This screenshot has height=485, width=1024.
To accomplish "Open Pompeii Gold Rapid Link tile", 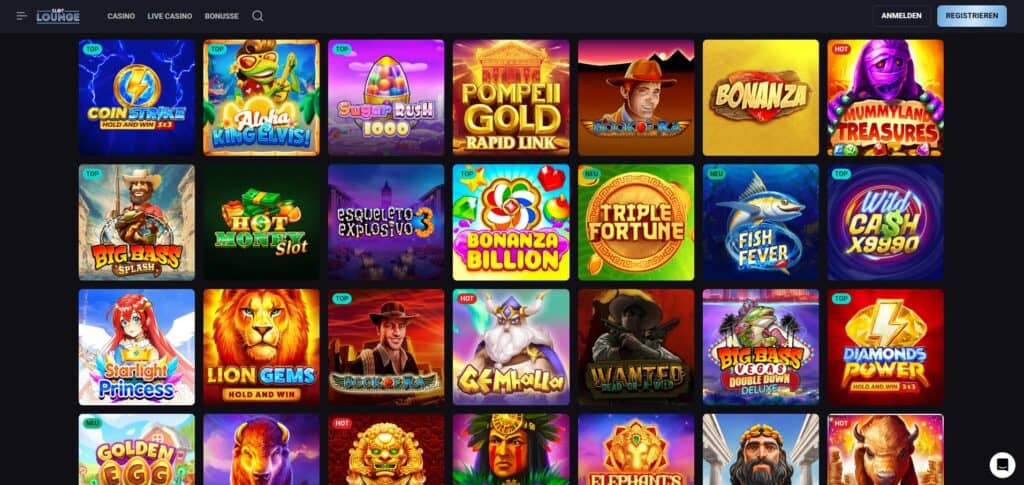I will [511, 97].
